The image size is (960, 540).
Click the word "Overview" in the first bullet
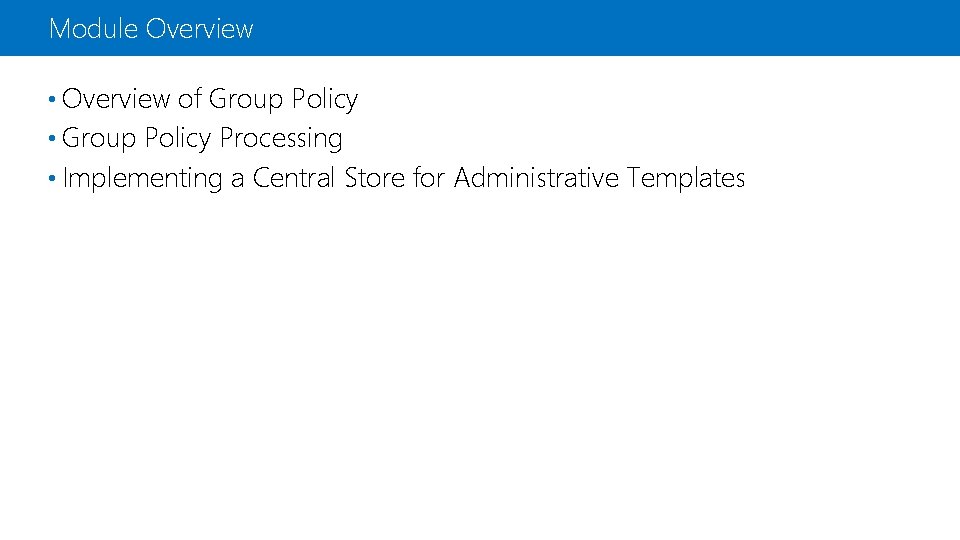pyautogui.click(x=116, y=99)
